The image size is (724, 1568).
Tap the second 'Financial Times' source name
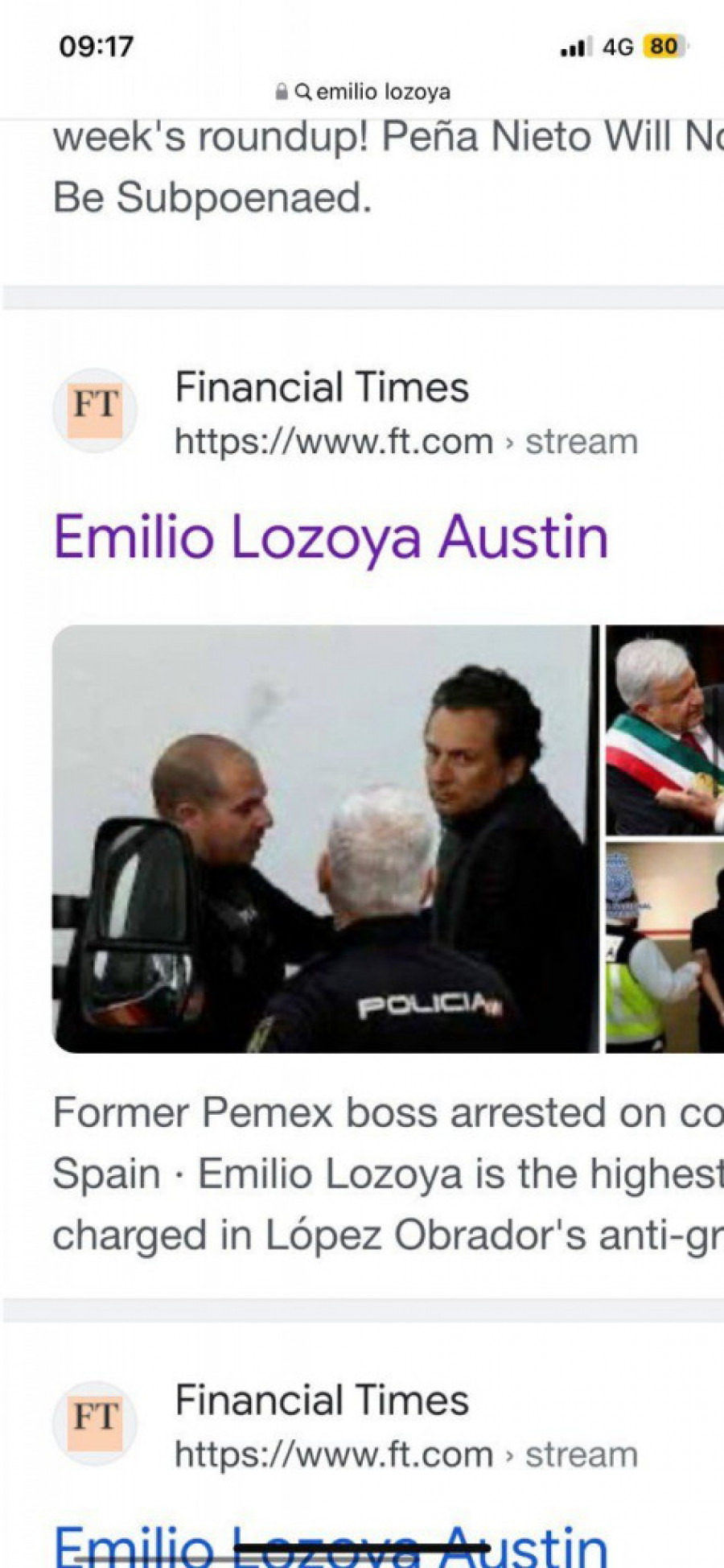(x=322, y=1400)
